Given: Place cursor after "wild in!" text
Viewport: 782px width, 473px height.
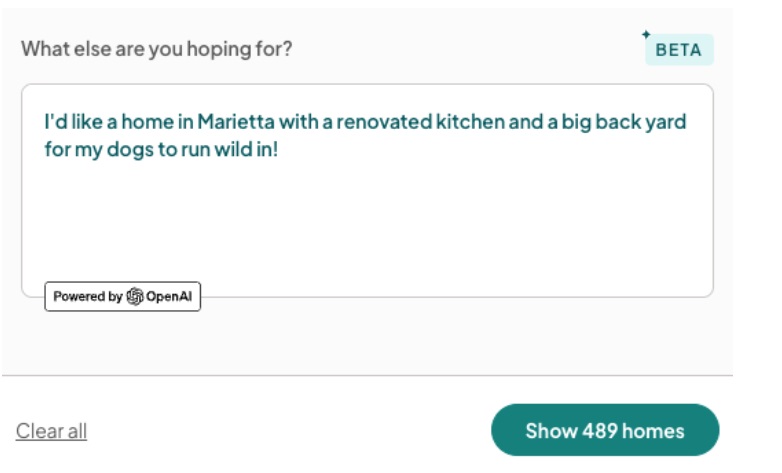Looking at the screenshot, I should [x=279, y=150].
